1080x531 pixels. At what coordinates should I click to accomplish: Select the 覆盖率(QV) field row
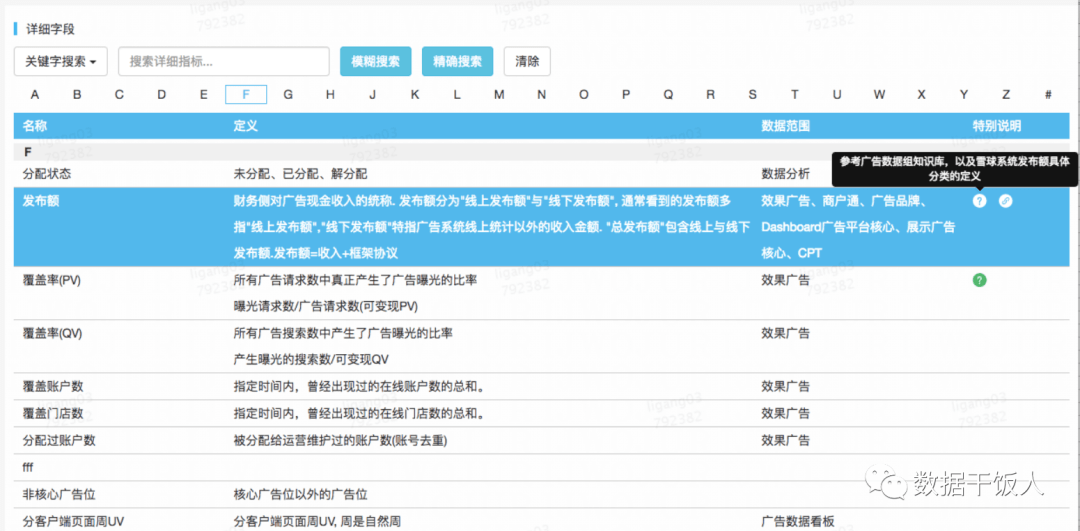52,333
